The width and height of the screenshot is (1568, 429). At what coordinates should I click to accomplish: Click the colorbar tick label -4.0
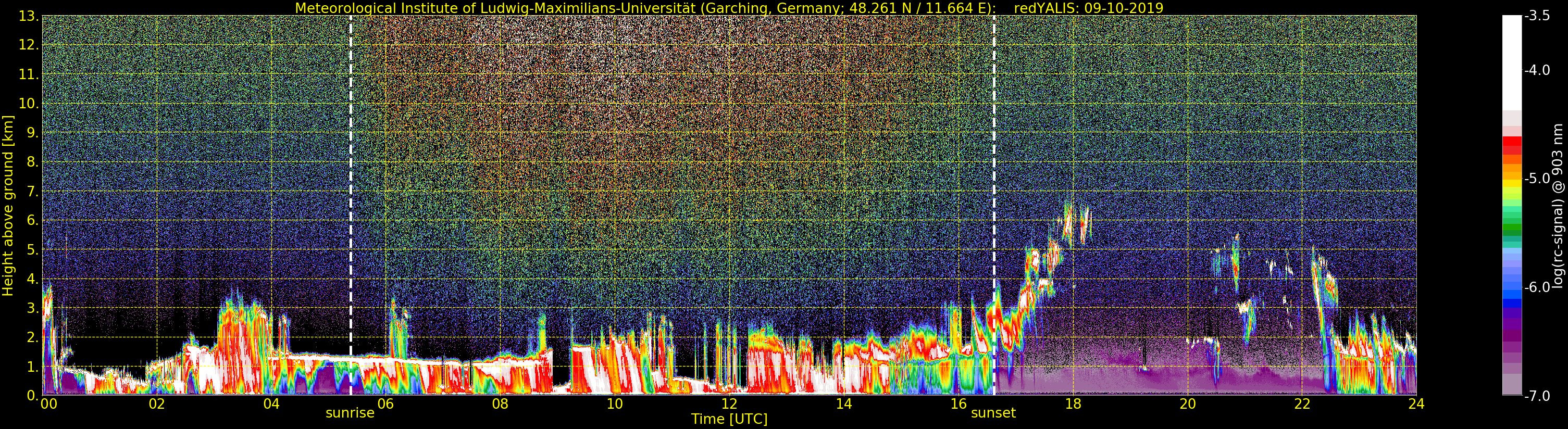(x=1537, y=71)
